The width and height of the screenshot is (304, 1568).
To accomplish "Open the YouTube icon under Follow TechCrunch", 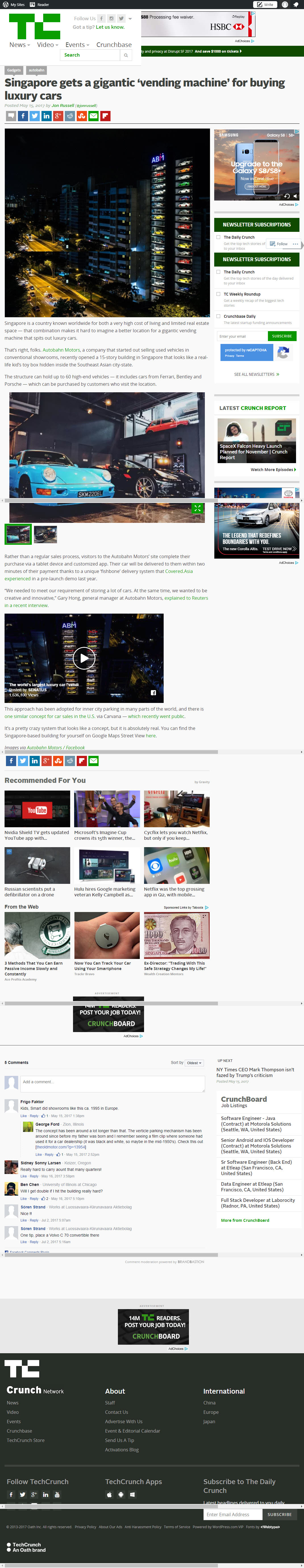I will [x=57, y=1494].
